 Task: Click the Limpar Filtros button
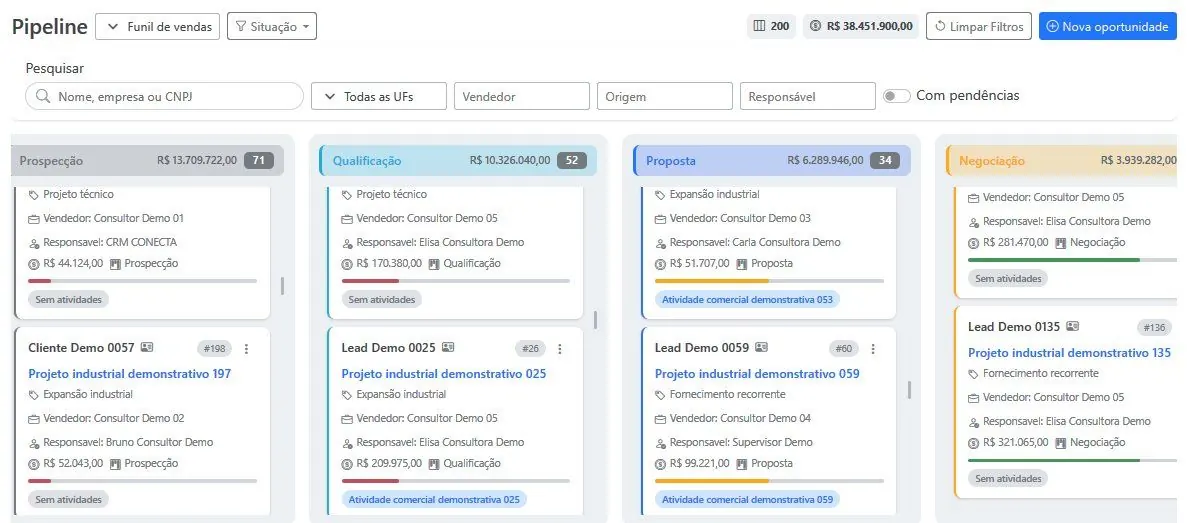click(x=979, y=26)
